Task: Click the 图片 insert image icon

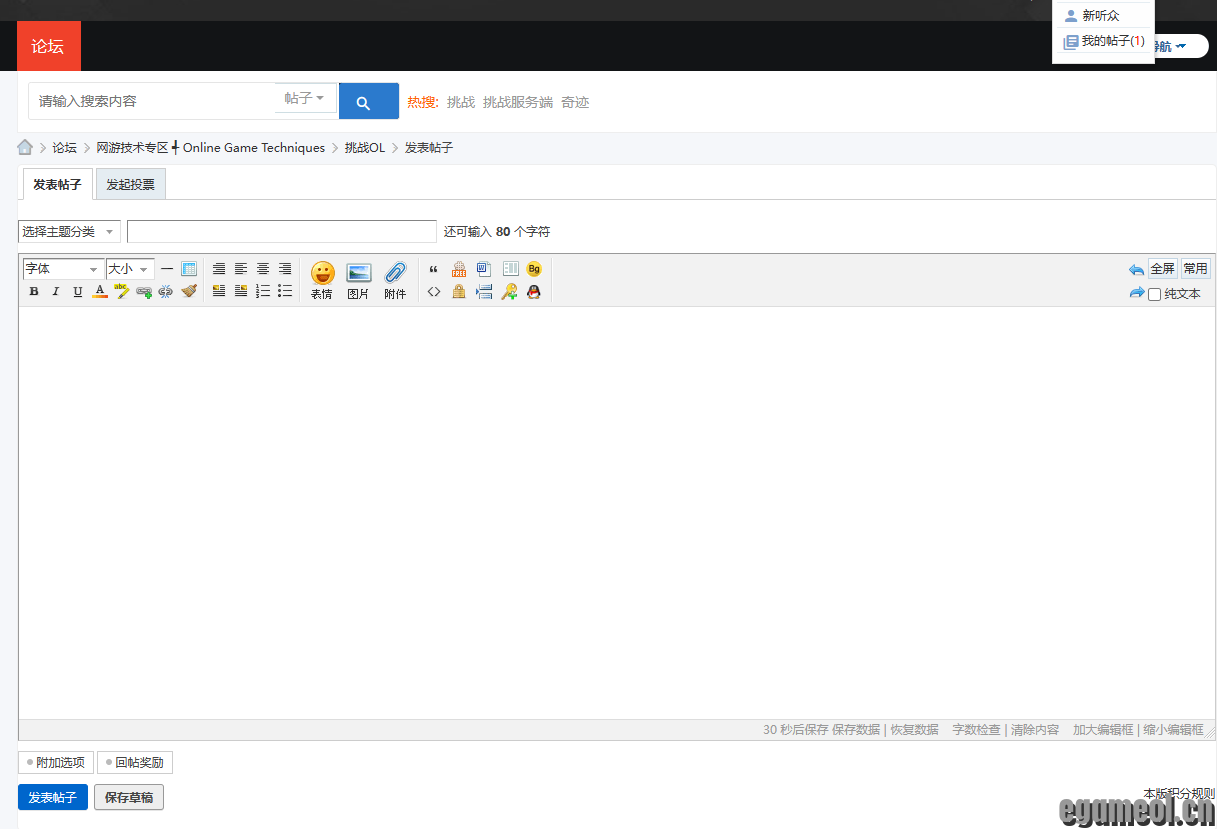Action: click(358, 280)
